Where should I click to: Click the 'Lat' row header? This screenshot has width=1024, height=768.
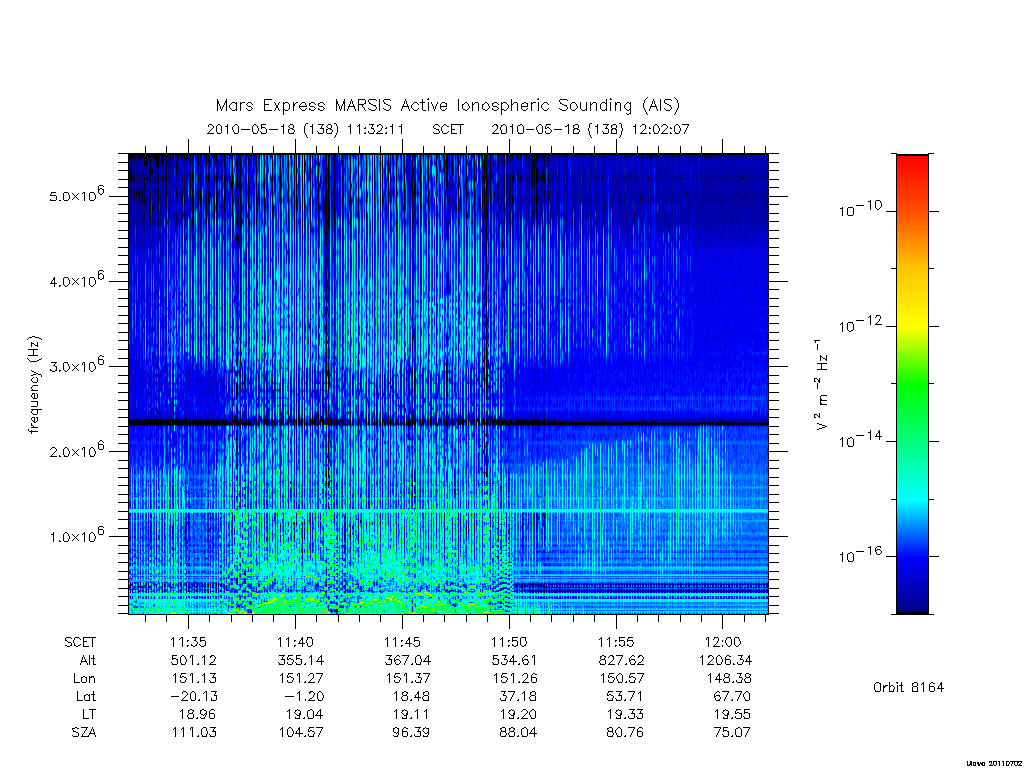tap(86, 696)
